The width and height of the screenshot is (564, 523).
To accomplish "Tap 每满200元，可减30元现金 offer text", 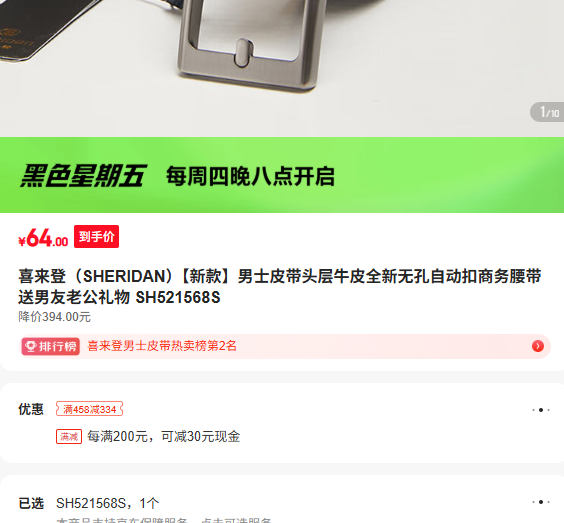I will (x=164, y=437).
